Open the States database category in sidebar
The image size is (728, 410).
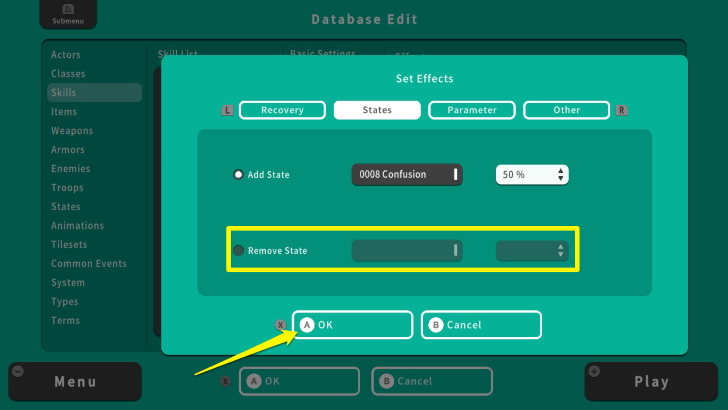(65, 207)
